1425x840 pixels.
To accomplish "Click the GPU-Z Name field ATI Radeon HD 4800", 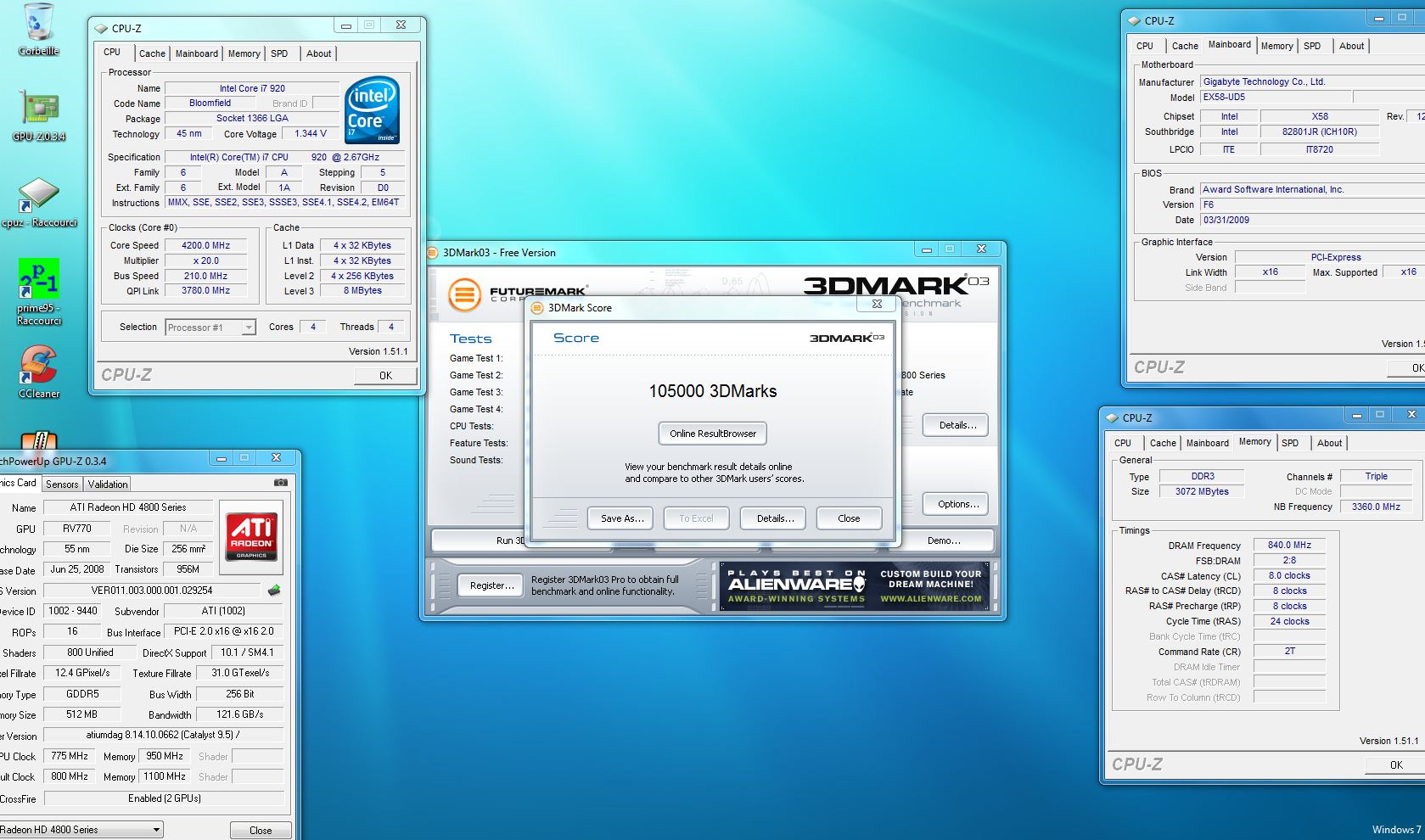I will [127, 507].
